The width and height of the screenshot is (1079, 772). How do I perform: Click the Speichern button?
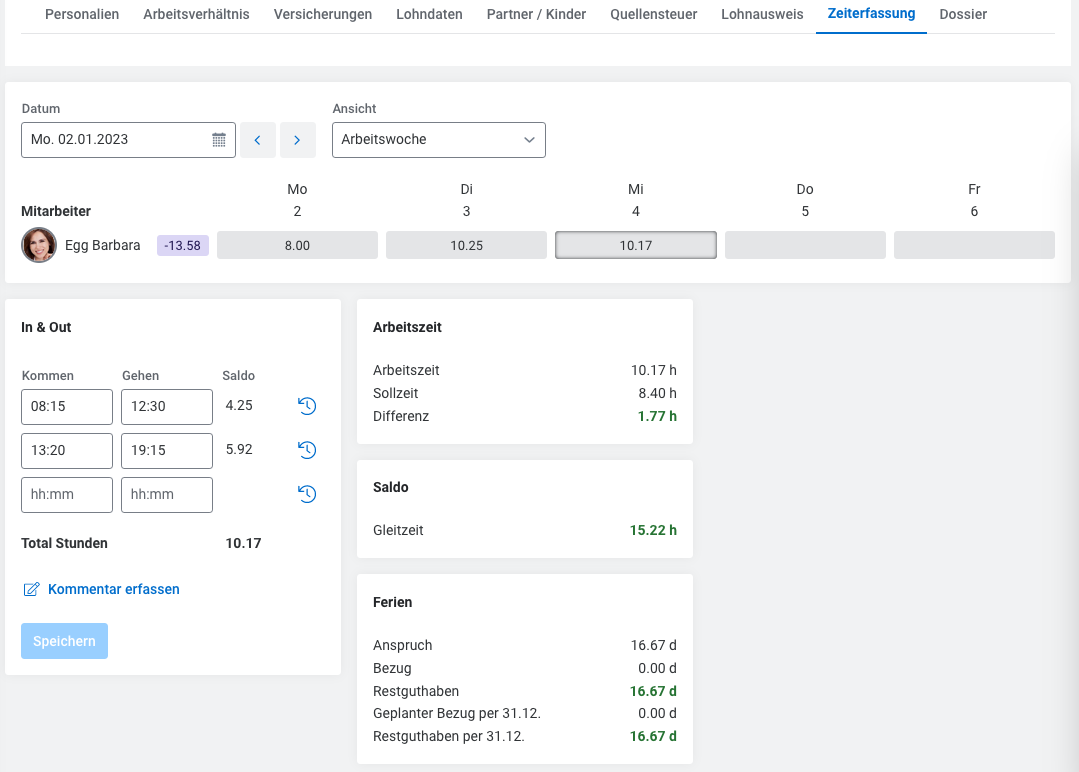(64, 641)
